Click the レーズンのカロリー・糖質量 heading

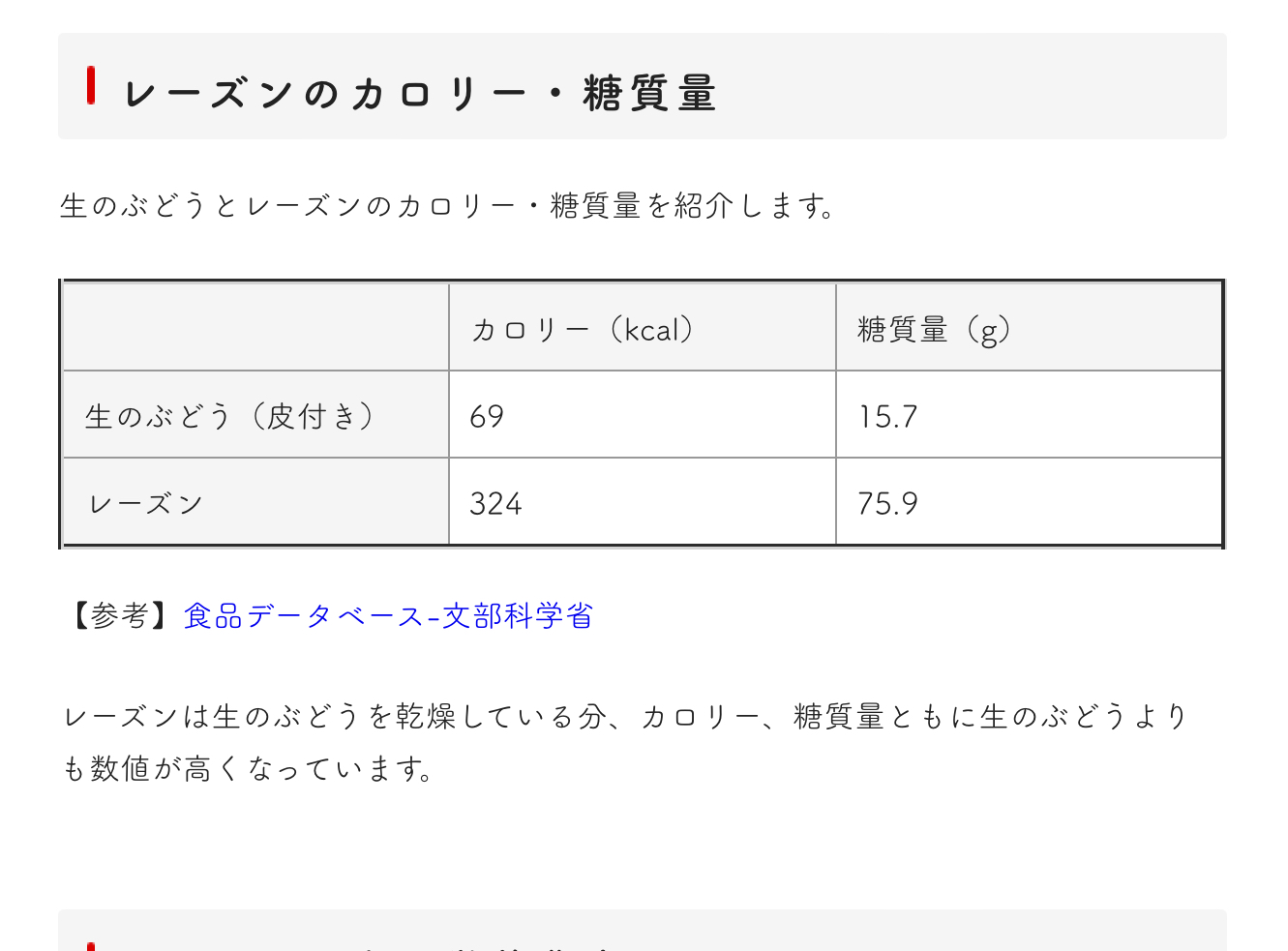tap(420, 94)
